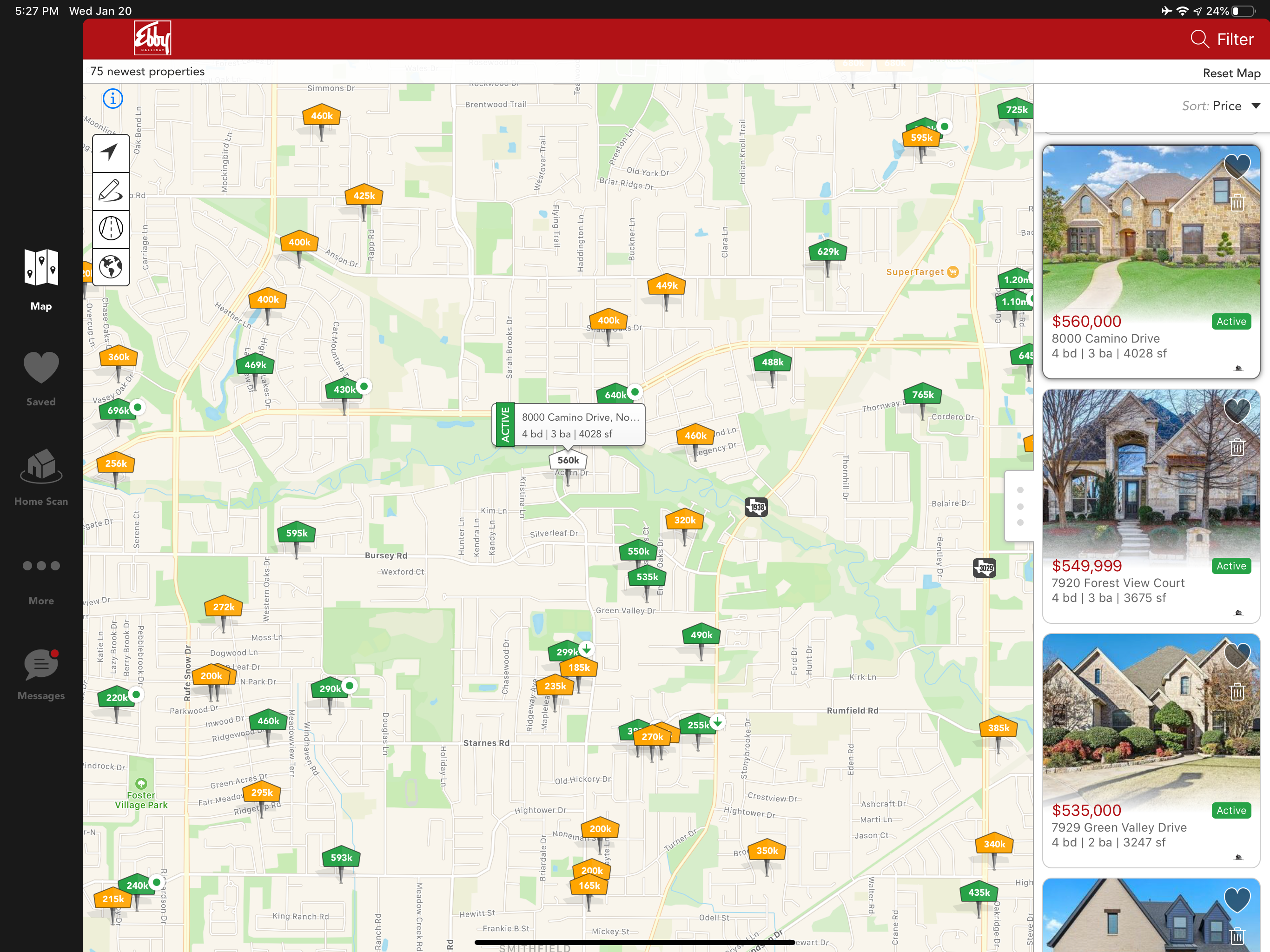Tap the panel drag handle dots
Image resolution: width=1270 pixels, height=952 pixels.
(x=1020, y=506)
